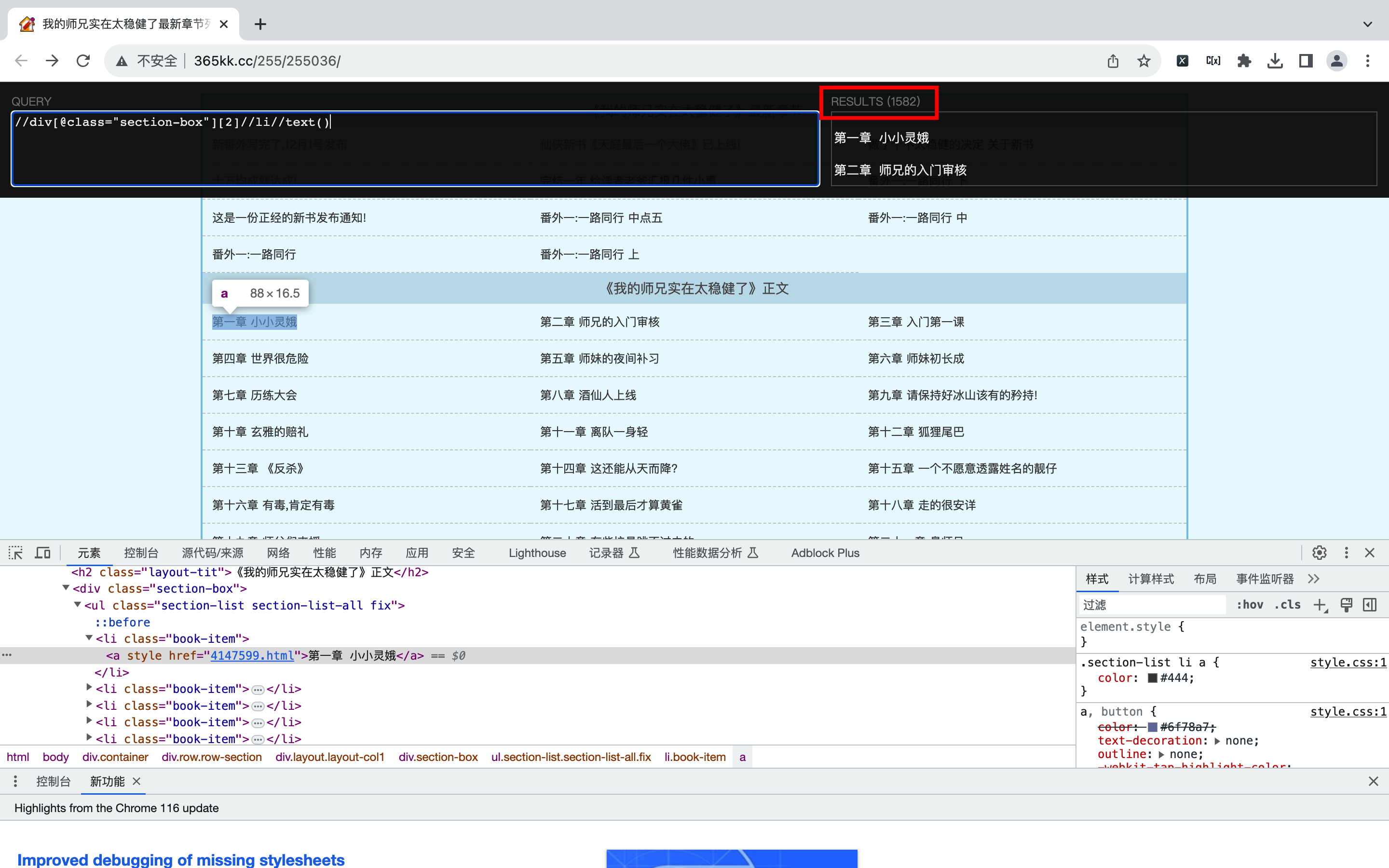Open Chrome's three-dot menu
Screen dimensions: 1389x868
click(x=1368, y=61)
